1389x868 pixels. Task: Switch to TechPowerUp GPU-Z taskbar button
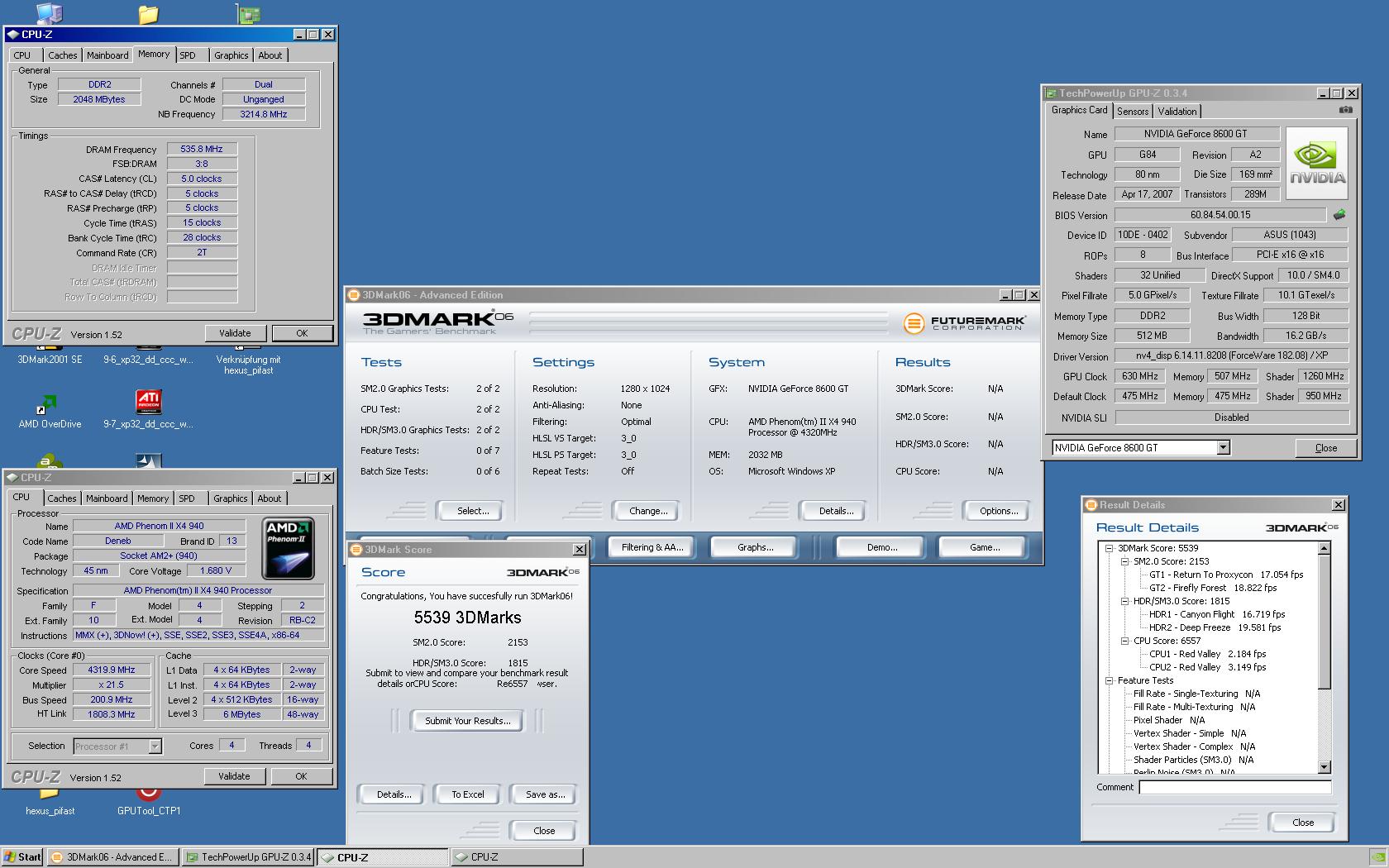[248, 857]
